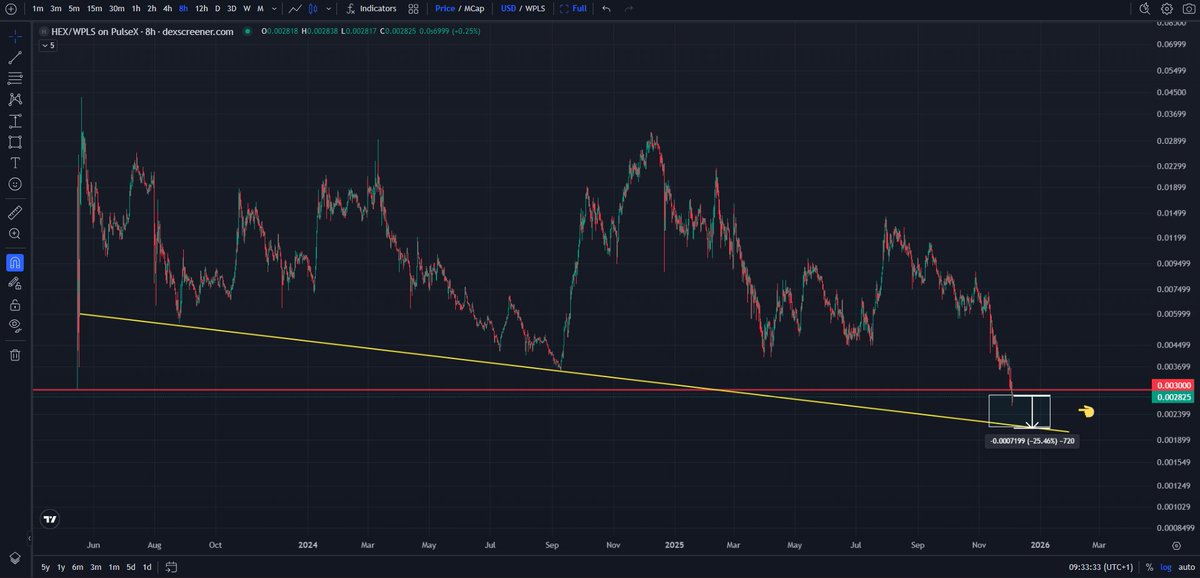Open the Indicators dialog
This screenshot has height=578, width=1200.
tap(371, 8)
